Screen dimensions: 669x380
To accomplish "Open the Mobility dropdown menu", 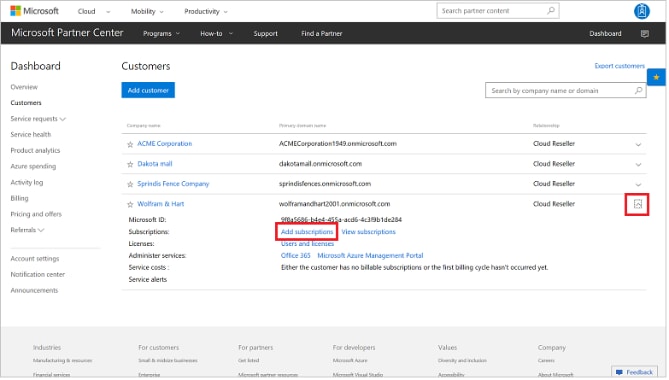I will 148,12.
